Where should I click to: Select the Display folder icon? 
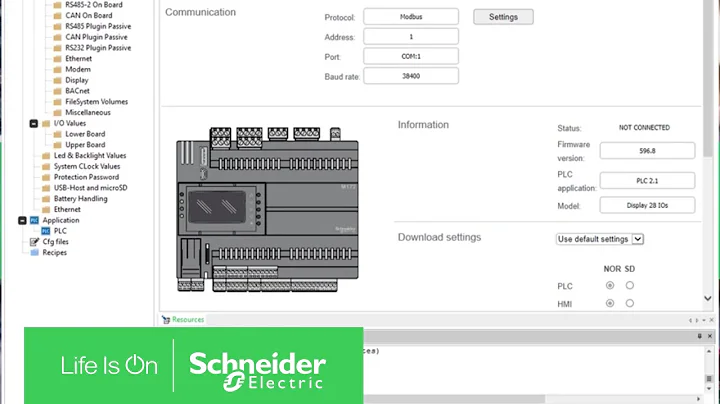pos(57,80)
